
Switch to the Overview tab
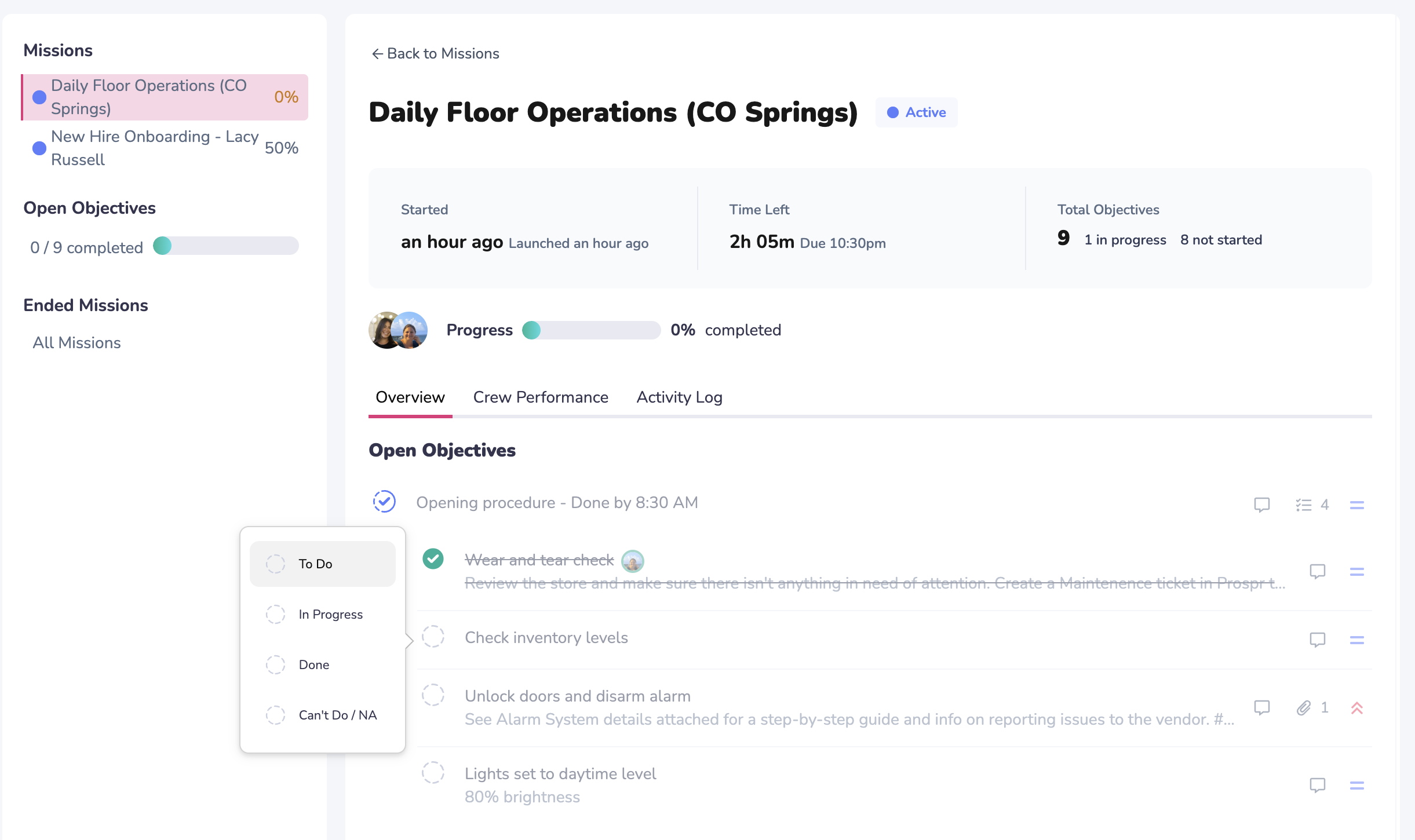[x=410, y=397]
